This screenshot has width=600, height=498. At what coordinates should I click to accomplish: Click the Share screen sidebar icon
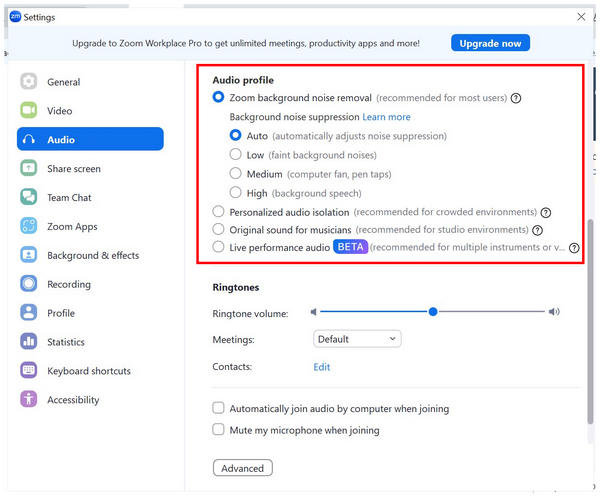(29, 168)
